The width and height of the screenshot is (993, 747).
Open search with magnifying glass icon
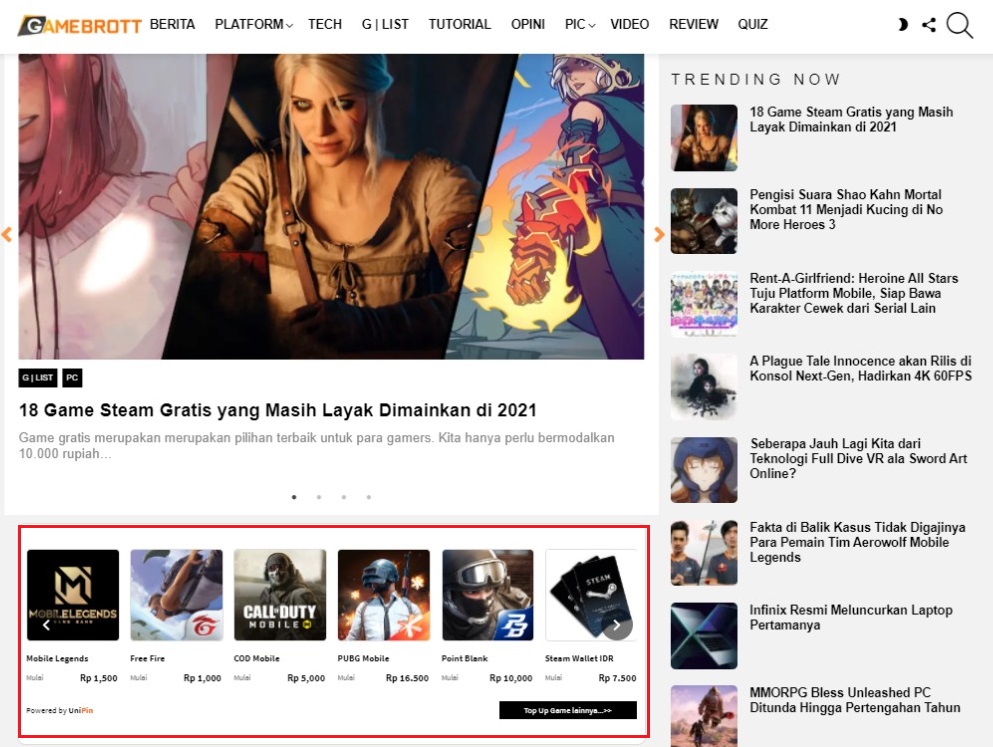point(959,25)
